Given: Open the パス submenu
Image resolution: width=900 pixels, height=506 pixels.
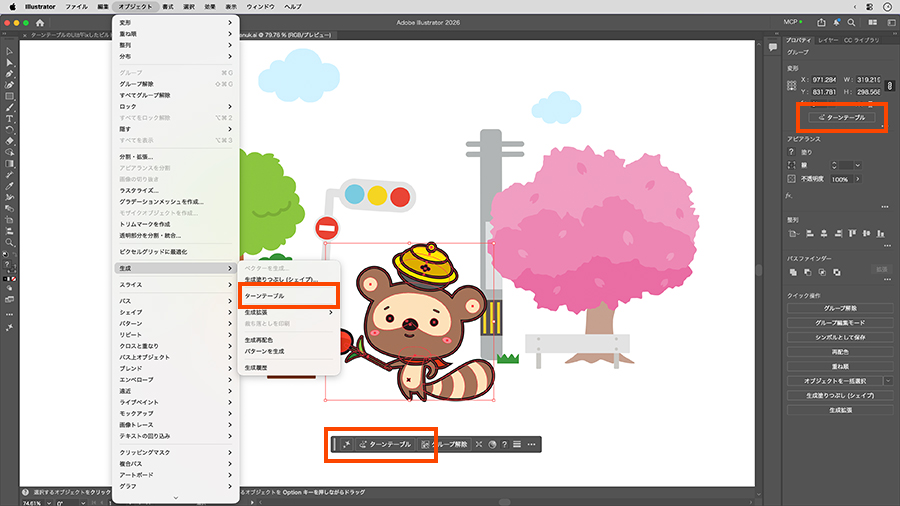Looking at the screenshot, I should tap(175, 301).
